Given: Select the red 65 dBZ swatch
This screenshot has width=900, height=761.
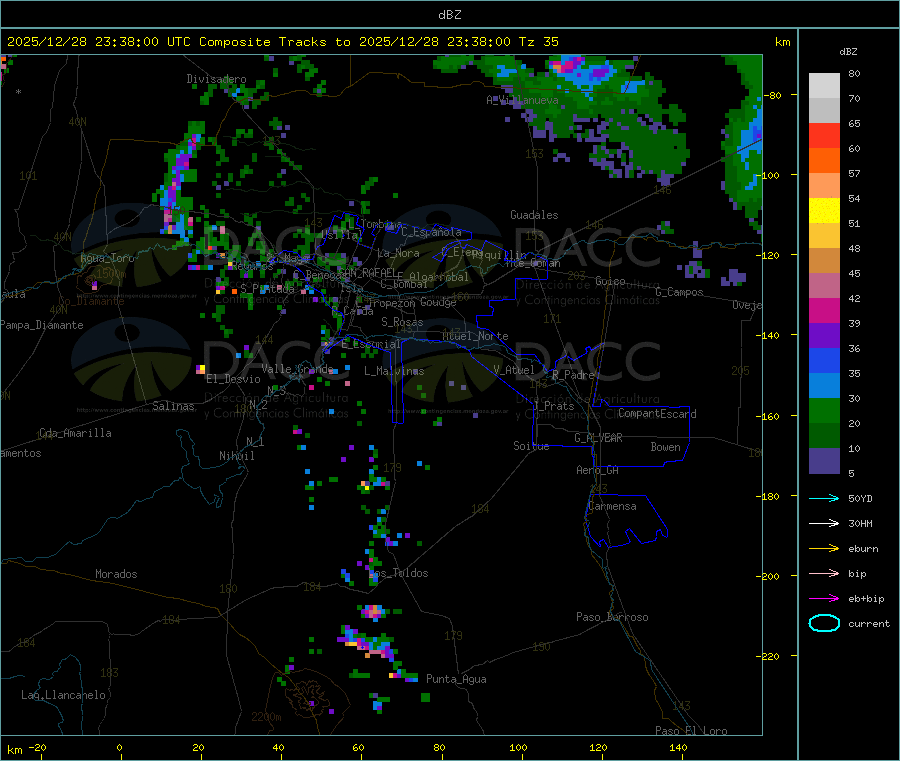Looking at the screenshot, I should (x=824, y=135).
